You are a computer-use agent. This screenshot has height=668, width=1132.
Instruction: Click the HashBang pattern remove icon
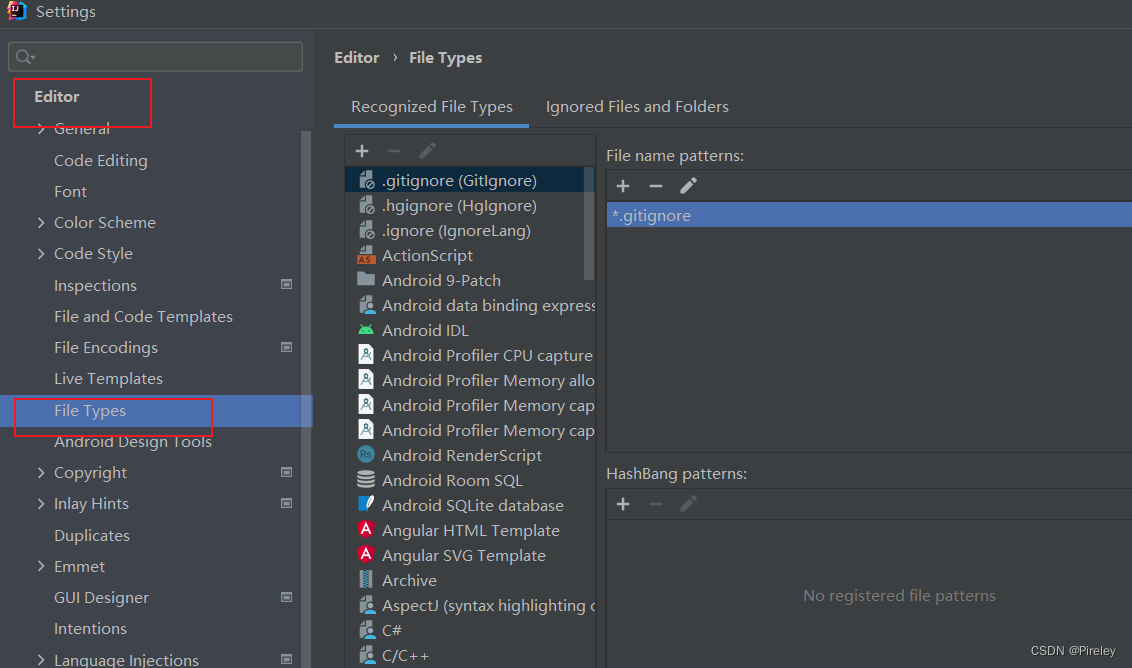[x=656, y=504]
